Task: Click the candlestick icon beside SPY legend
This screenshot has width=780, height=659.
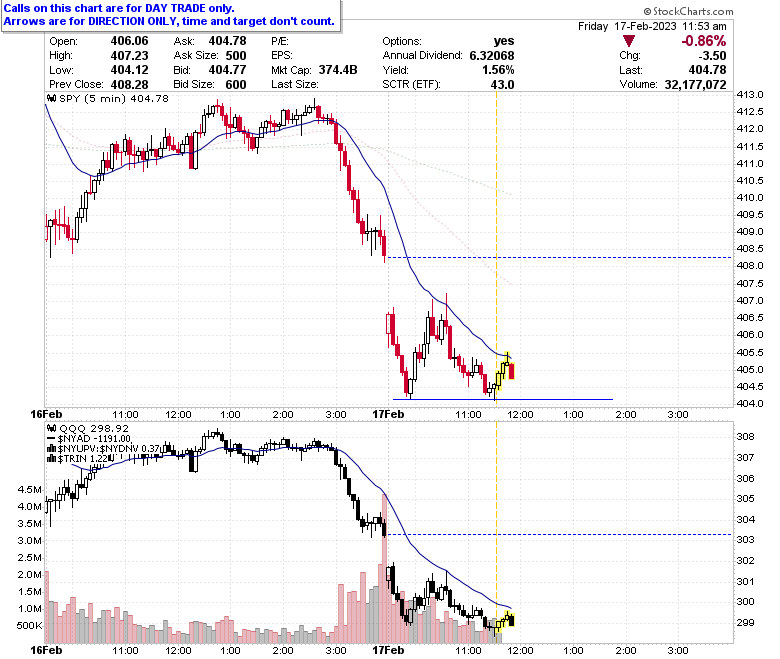Action: (x=51, y=98)
